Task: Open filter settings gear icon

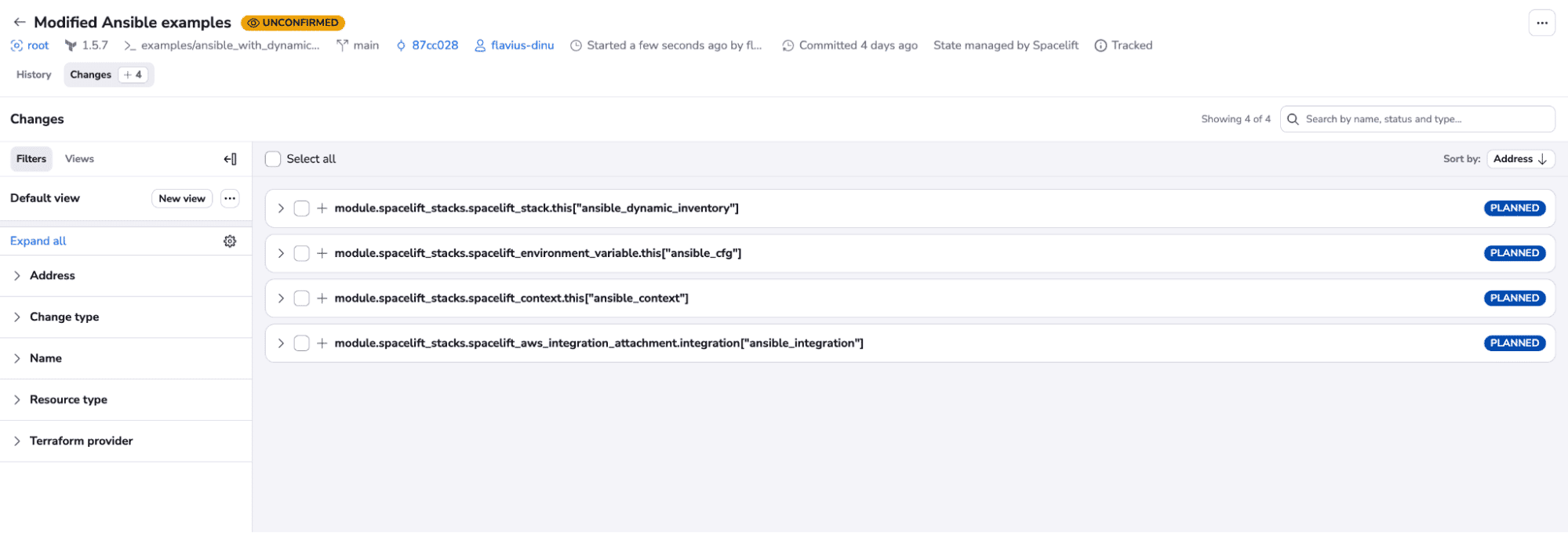Action: click(230, 241)
